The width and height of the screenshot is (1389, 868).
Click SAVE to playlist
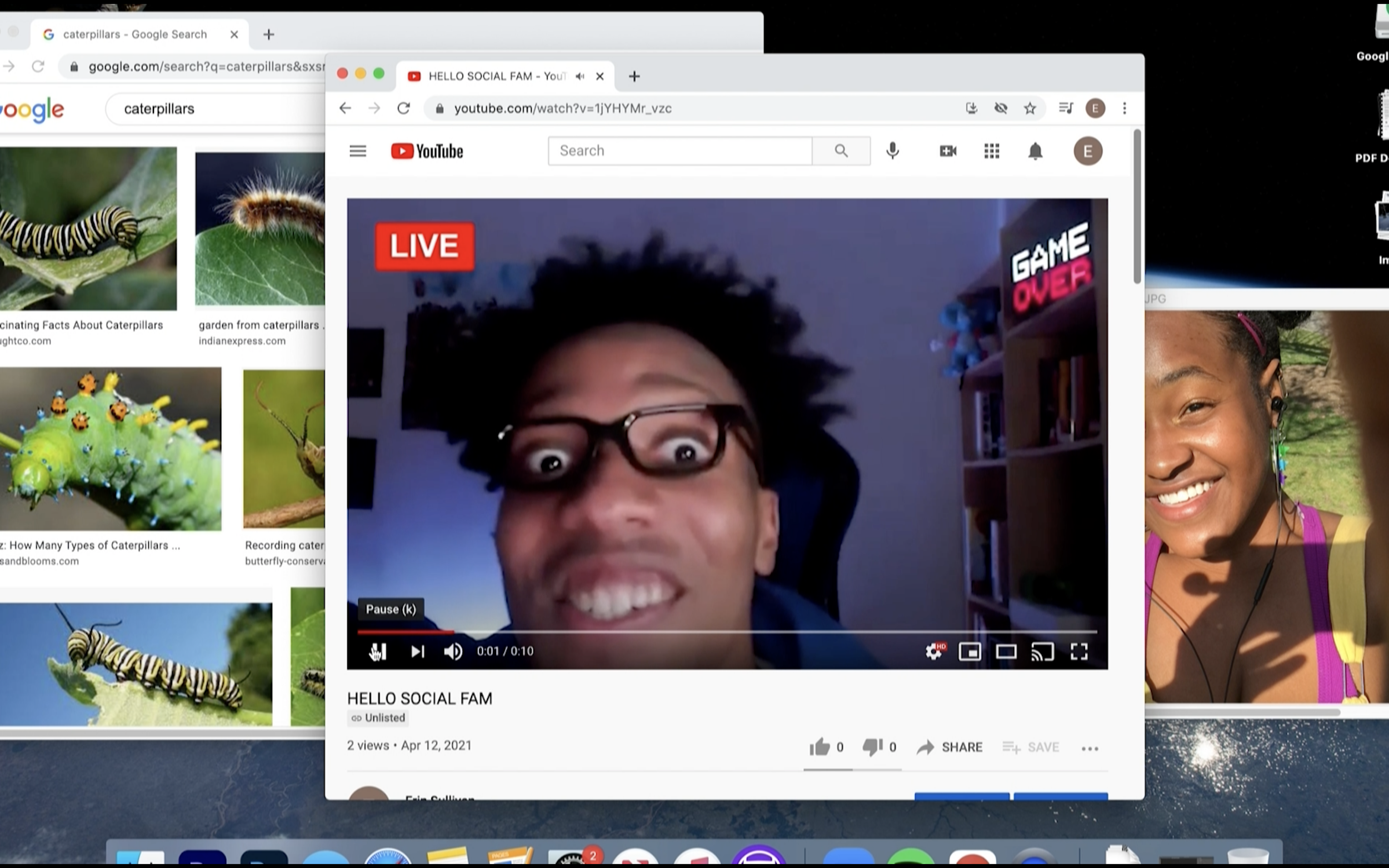tap(1031, 747)
